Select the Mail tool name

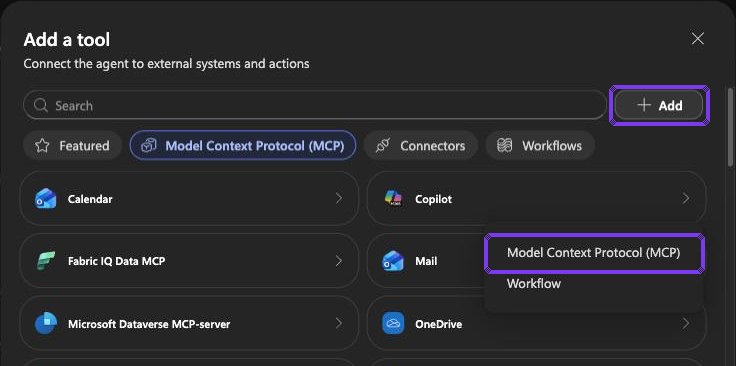point(426,261)
